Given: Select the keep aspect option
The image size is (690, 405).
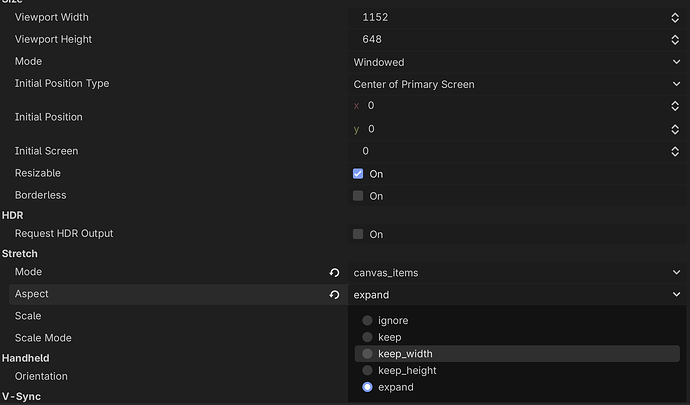Looking at the screenshot, I should [x=517, y=337].
